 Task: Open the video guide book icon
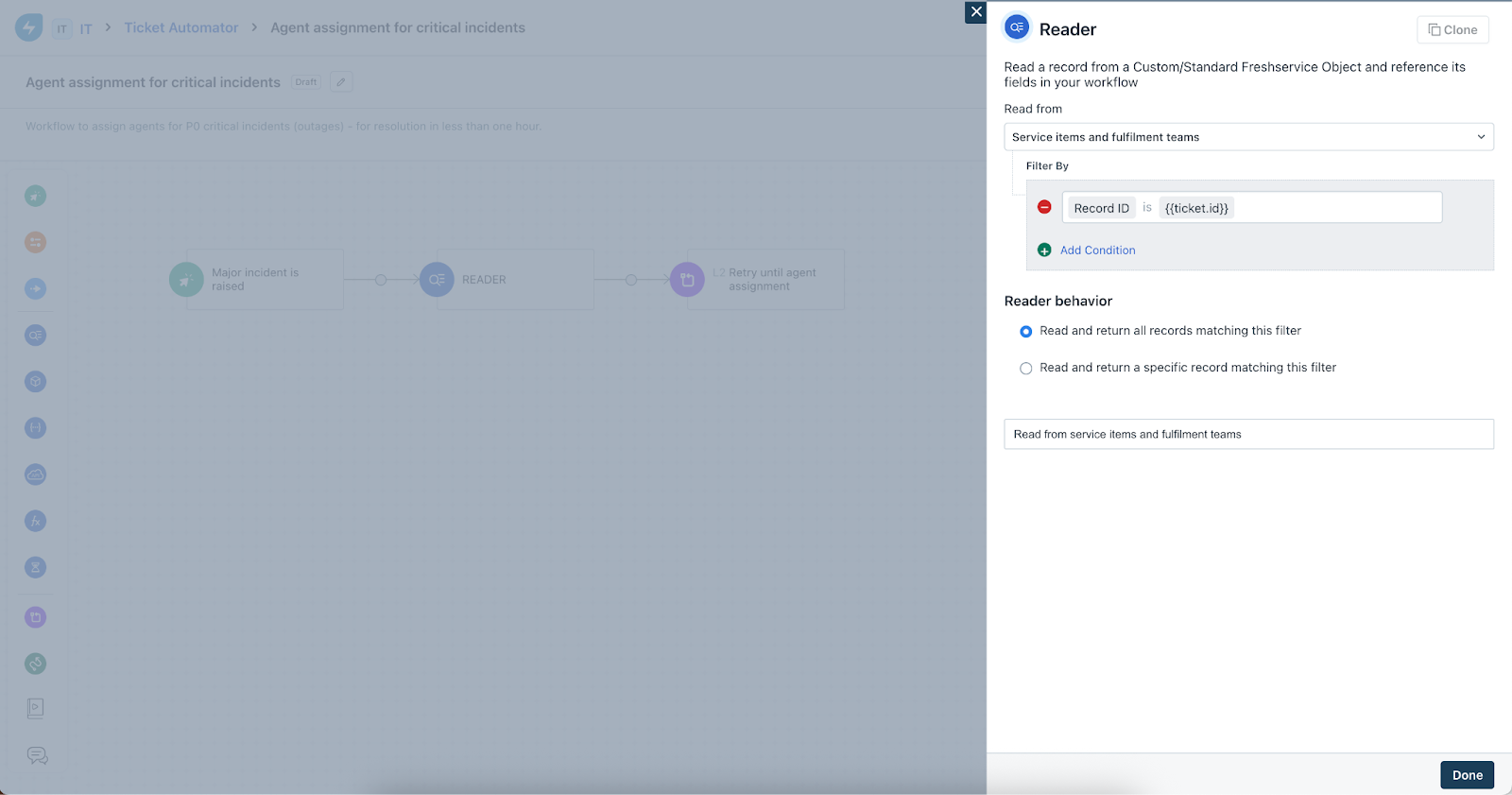tap(35, 708)
